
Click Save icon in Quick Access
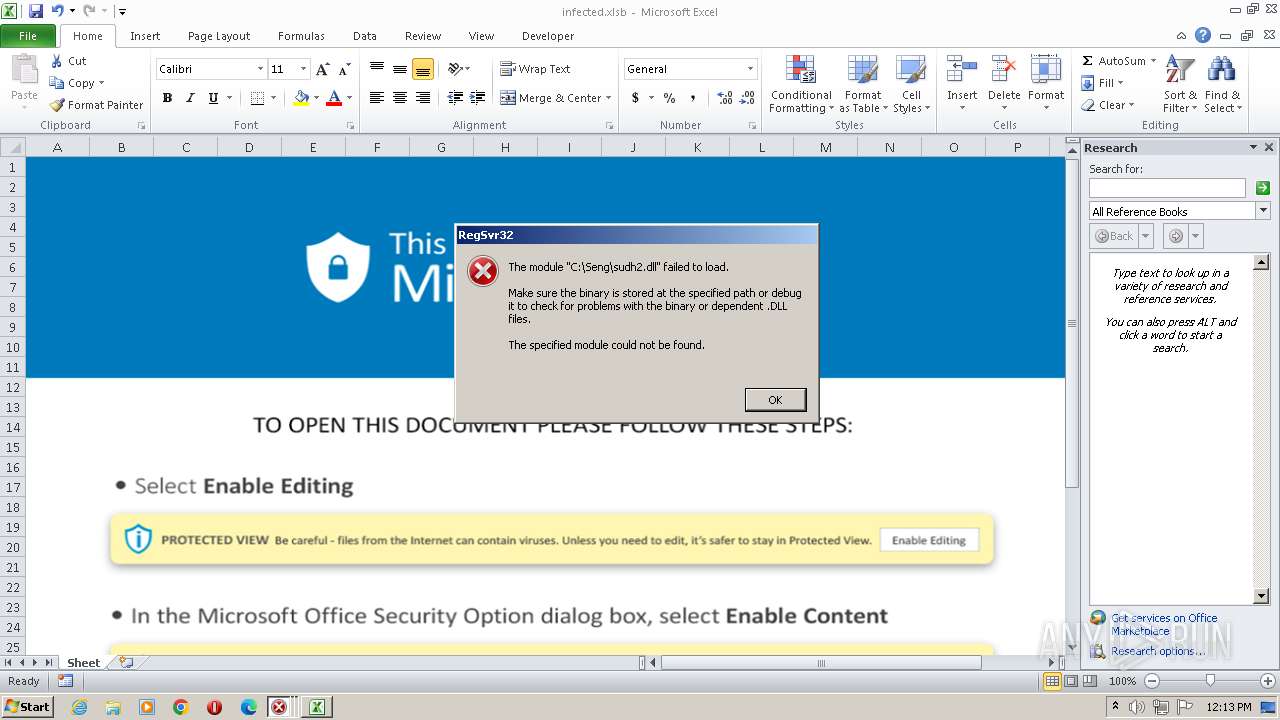tap(36, 11)
